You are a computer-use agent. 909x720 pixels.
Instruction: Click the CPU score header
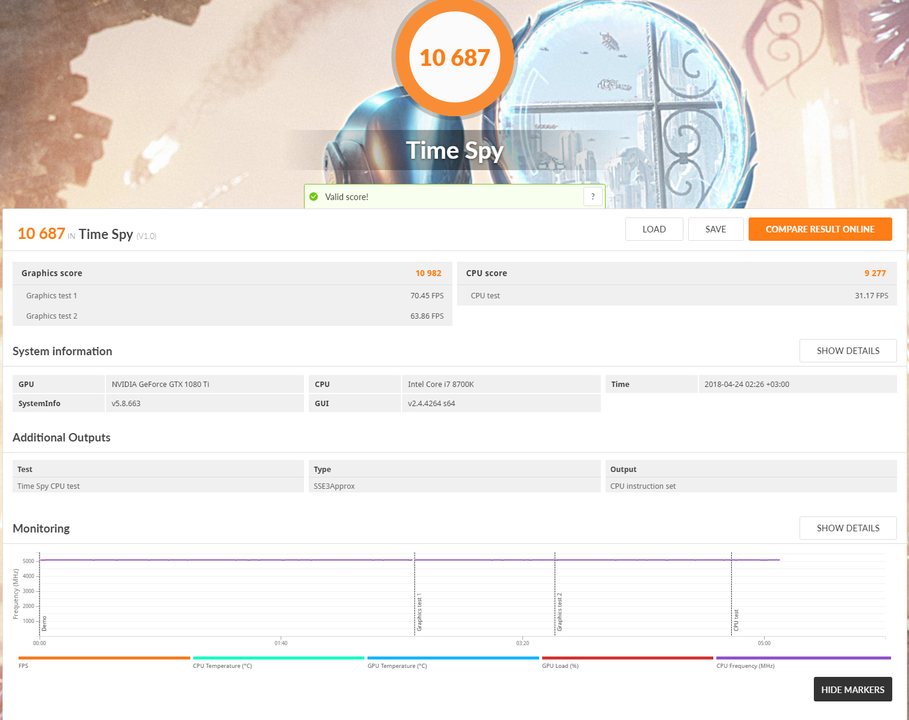(x=486, y=273)
